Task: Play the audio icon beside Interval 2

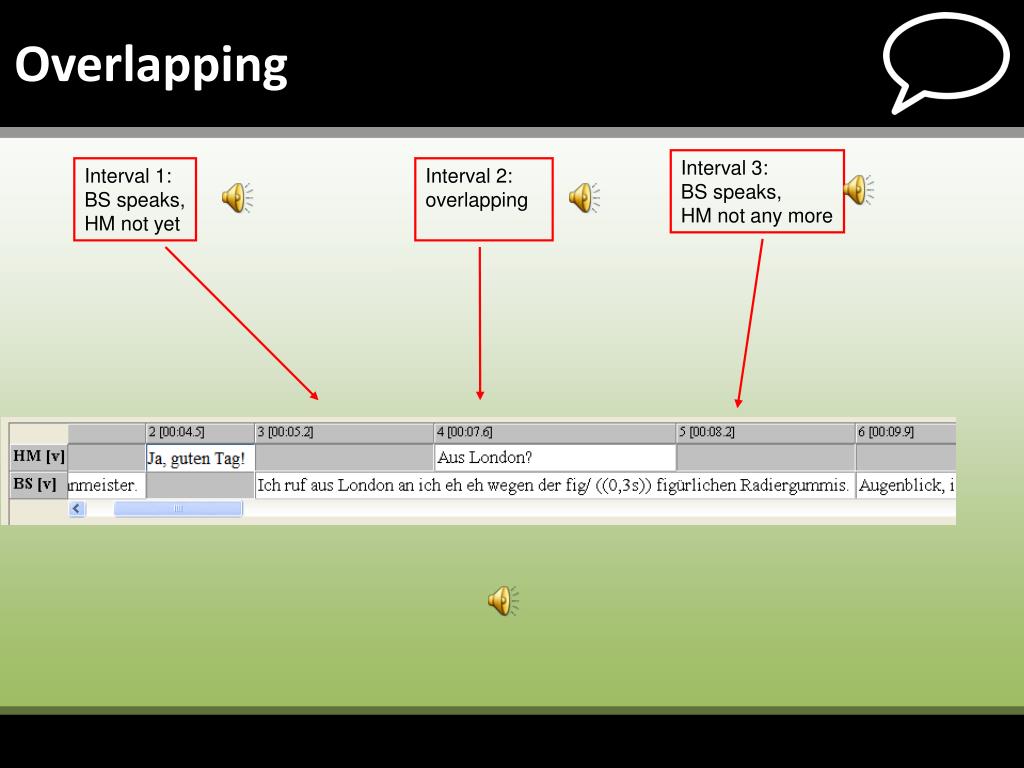Action: pos(584,197)
